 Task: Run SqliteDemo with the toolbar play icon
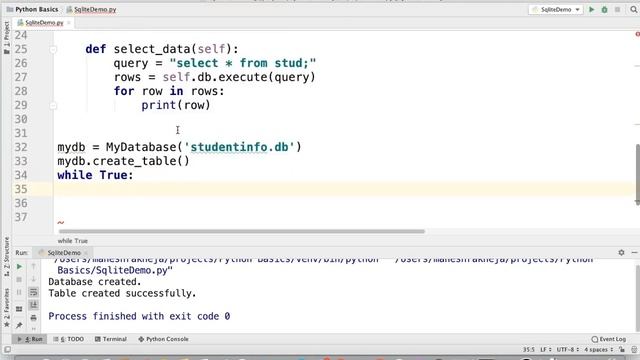coord(591,9)
